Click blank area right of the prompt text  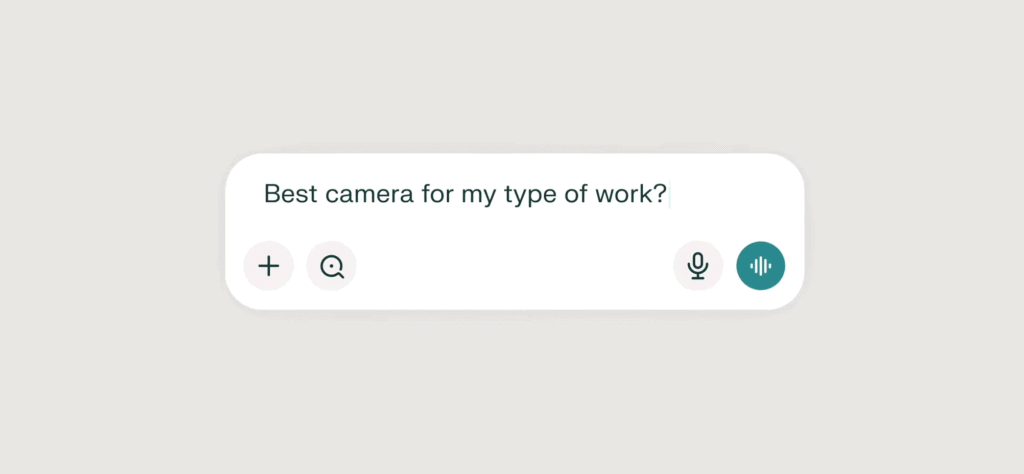[x=735, y=194]
